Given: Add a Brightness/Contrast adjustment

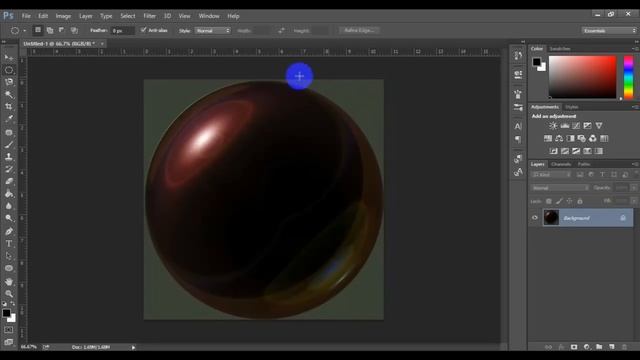Looking at the screenshot, I should pos(553,126).
